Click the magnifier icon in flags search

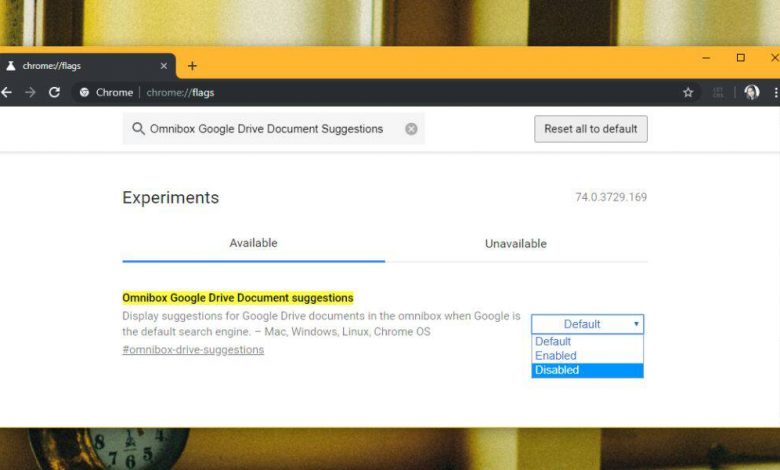coord(138,129)
